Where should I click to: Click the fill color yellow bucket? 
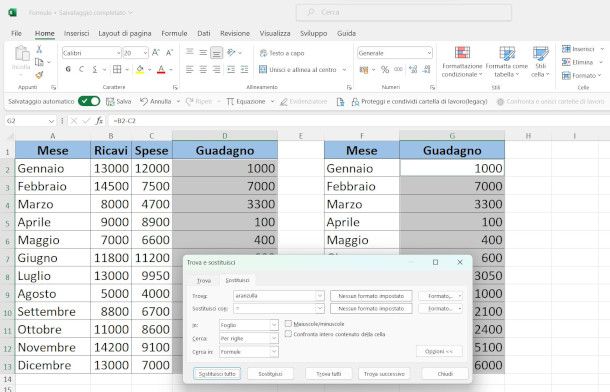pos(140,70)
